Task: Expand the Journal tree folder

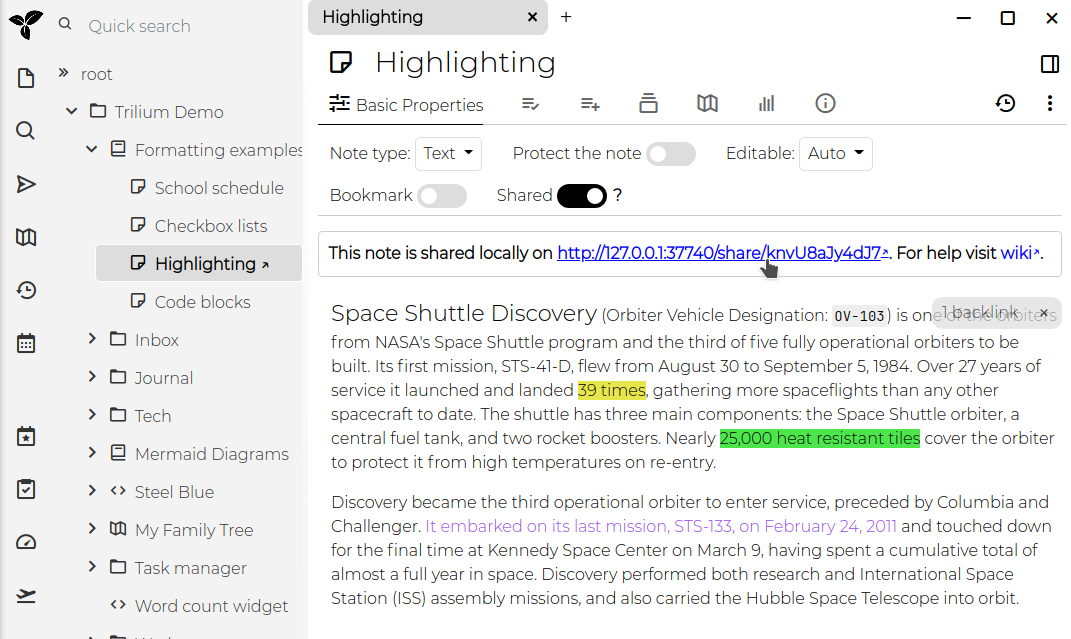Action: pos(92,377)
